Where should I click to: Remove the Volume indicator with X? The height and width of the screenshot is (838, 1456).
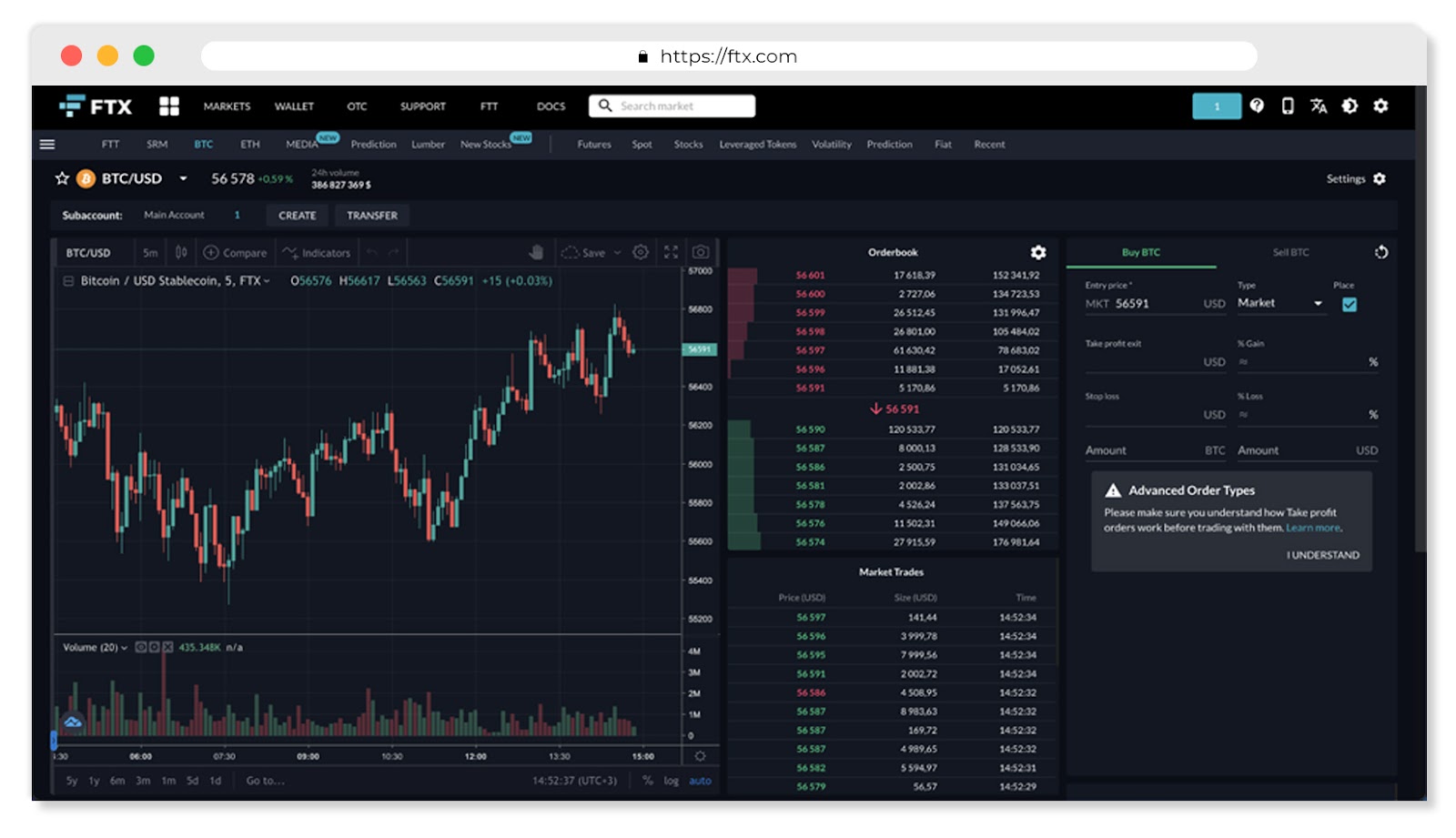point(167,647)
